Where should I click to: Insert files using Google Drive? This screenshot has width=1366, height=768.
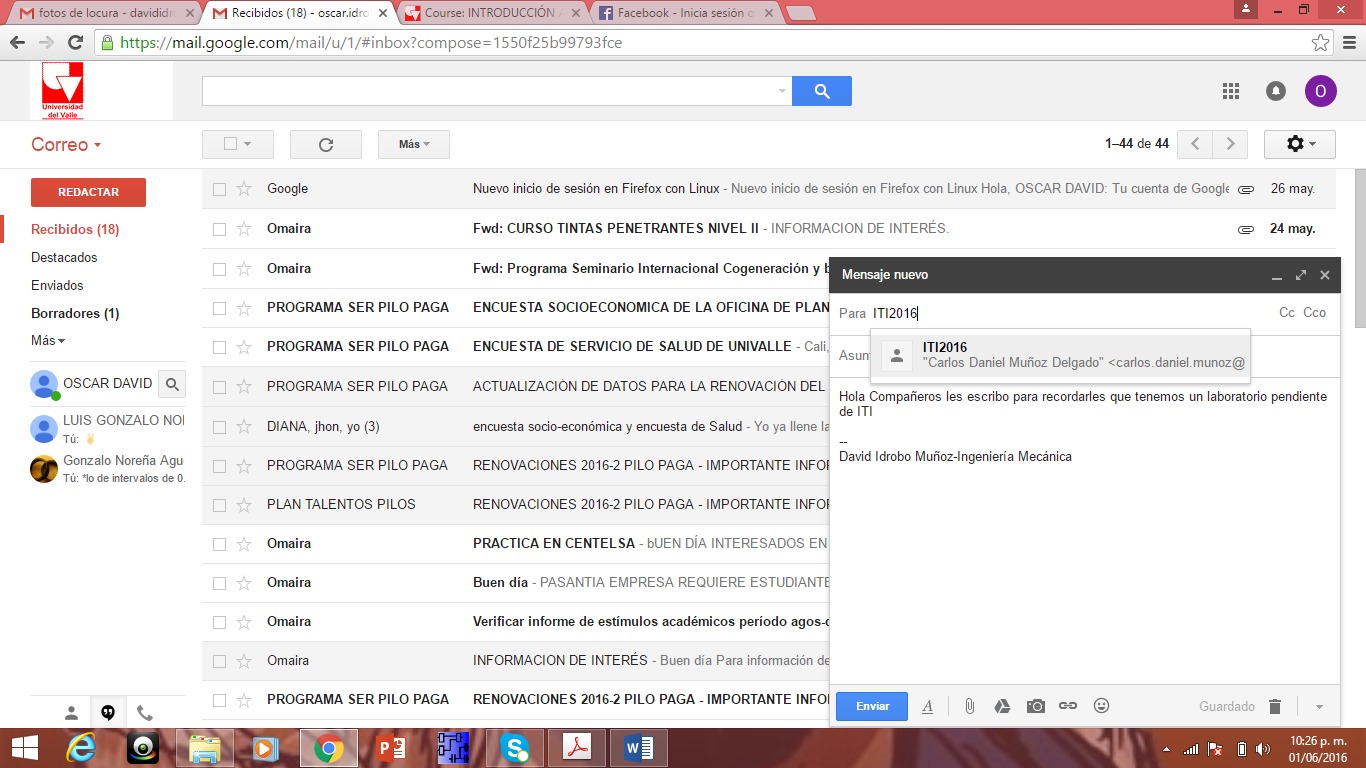click(x=1002, y=706)
